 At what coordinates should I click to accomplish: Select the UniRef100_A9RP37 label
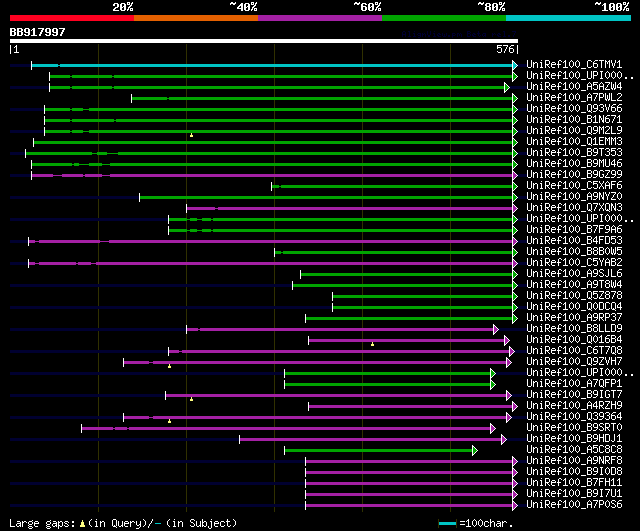coord(574,318)
